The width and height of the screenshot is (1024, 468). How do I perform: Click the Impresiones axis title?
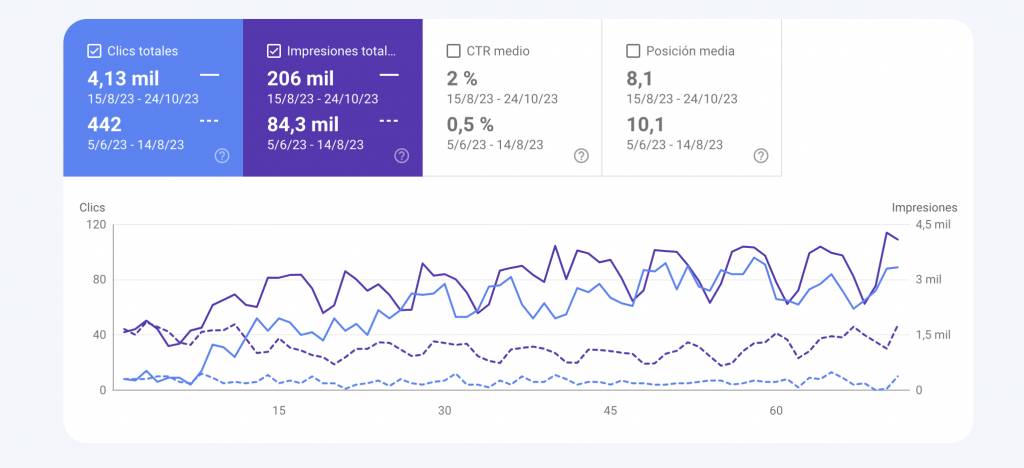(924, 208)
